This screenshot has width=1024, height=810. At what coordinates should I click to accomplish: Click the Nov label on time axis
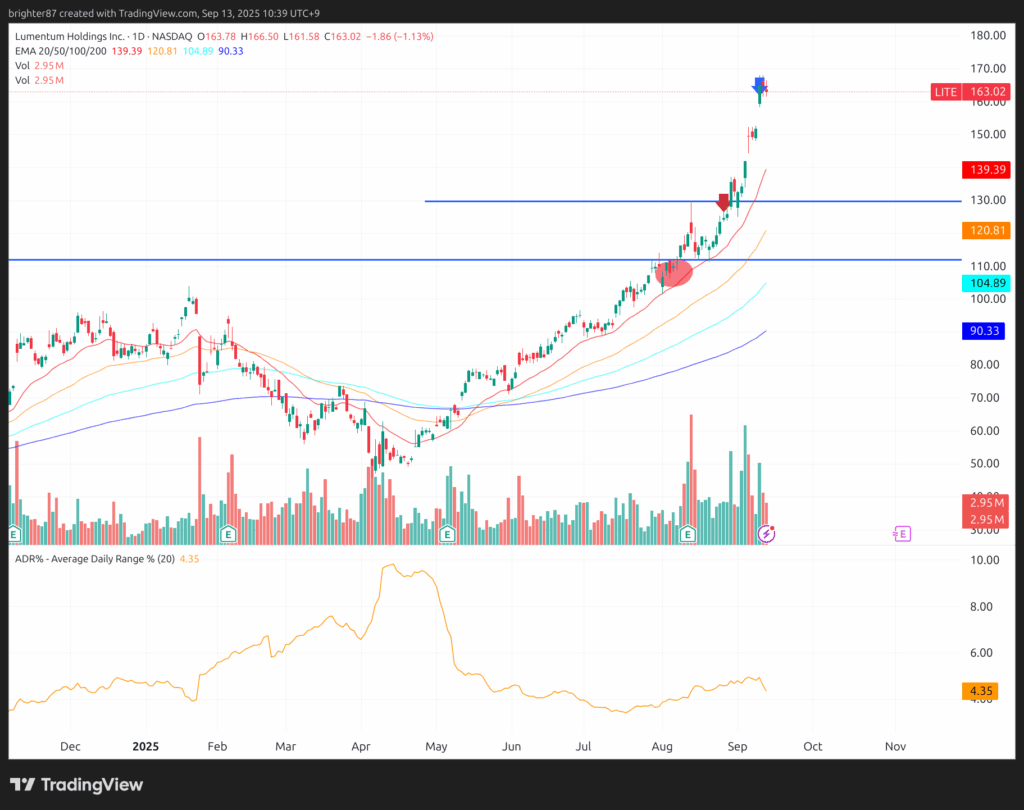coord(895,746)
